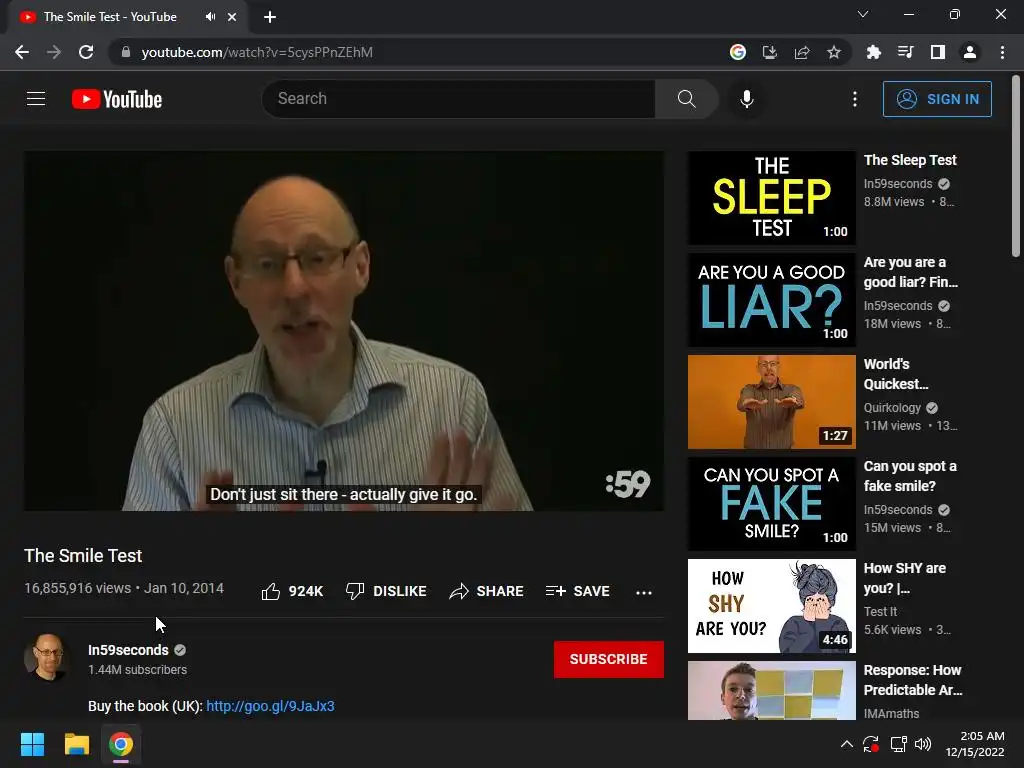Open Google icon in address bar

coord(738,52)
